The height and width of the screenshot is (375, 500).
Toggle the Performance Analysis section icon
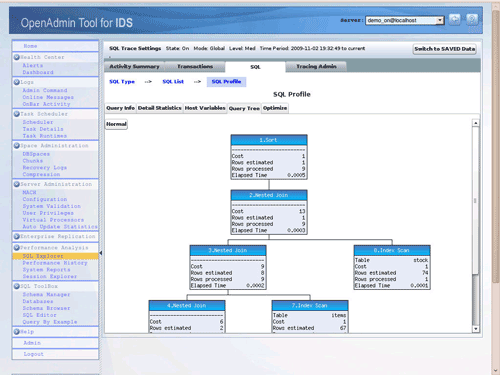tap(17, 248)
